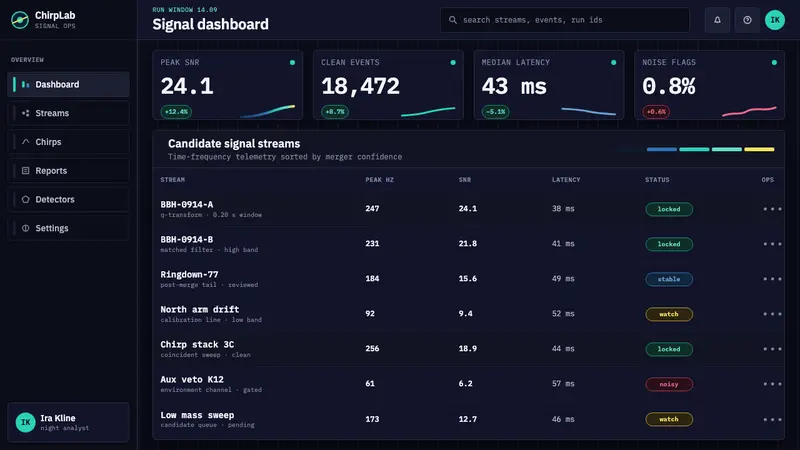Click the Settings circle icon
Viewport: 800px width, 450px height.
[26, 228]
